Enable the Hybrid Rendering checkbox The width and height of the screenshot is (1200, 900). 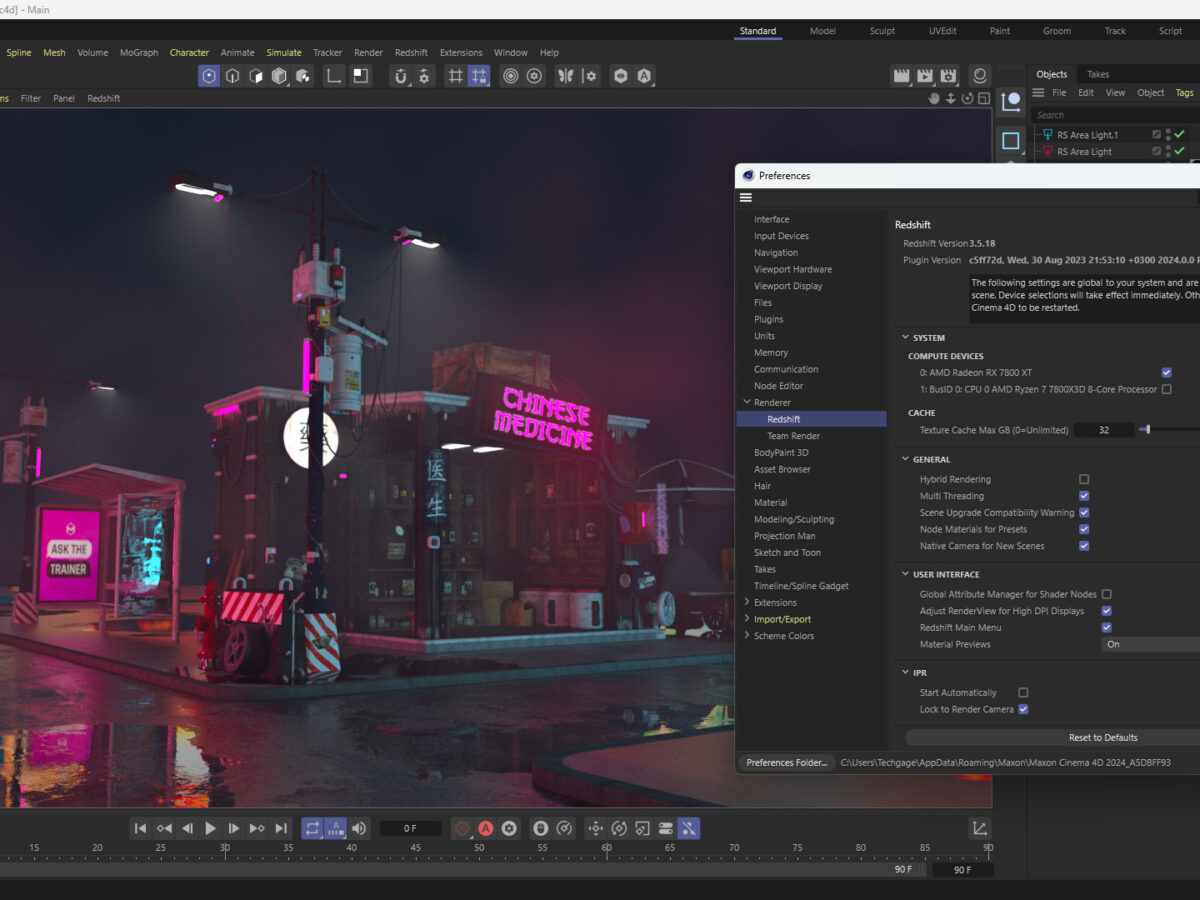(x=1084, y=480)
